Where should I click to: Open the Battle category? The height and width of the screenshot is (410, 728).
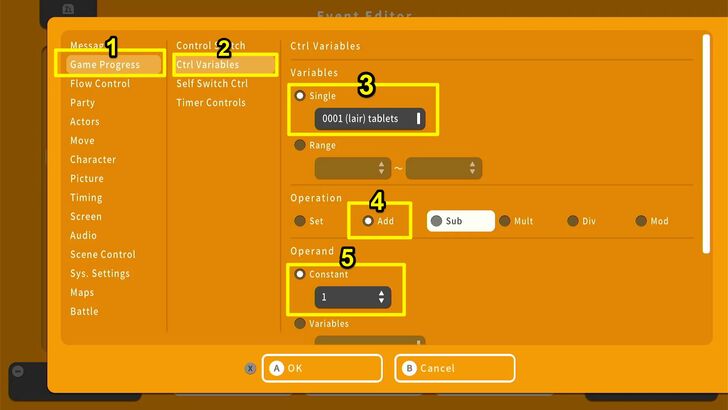(x=84, y=312)
